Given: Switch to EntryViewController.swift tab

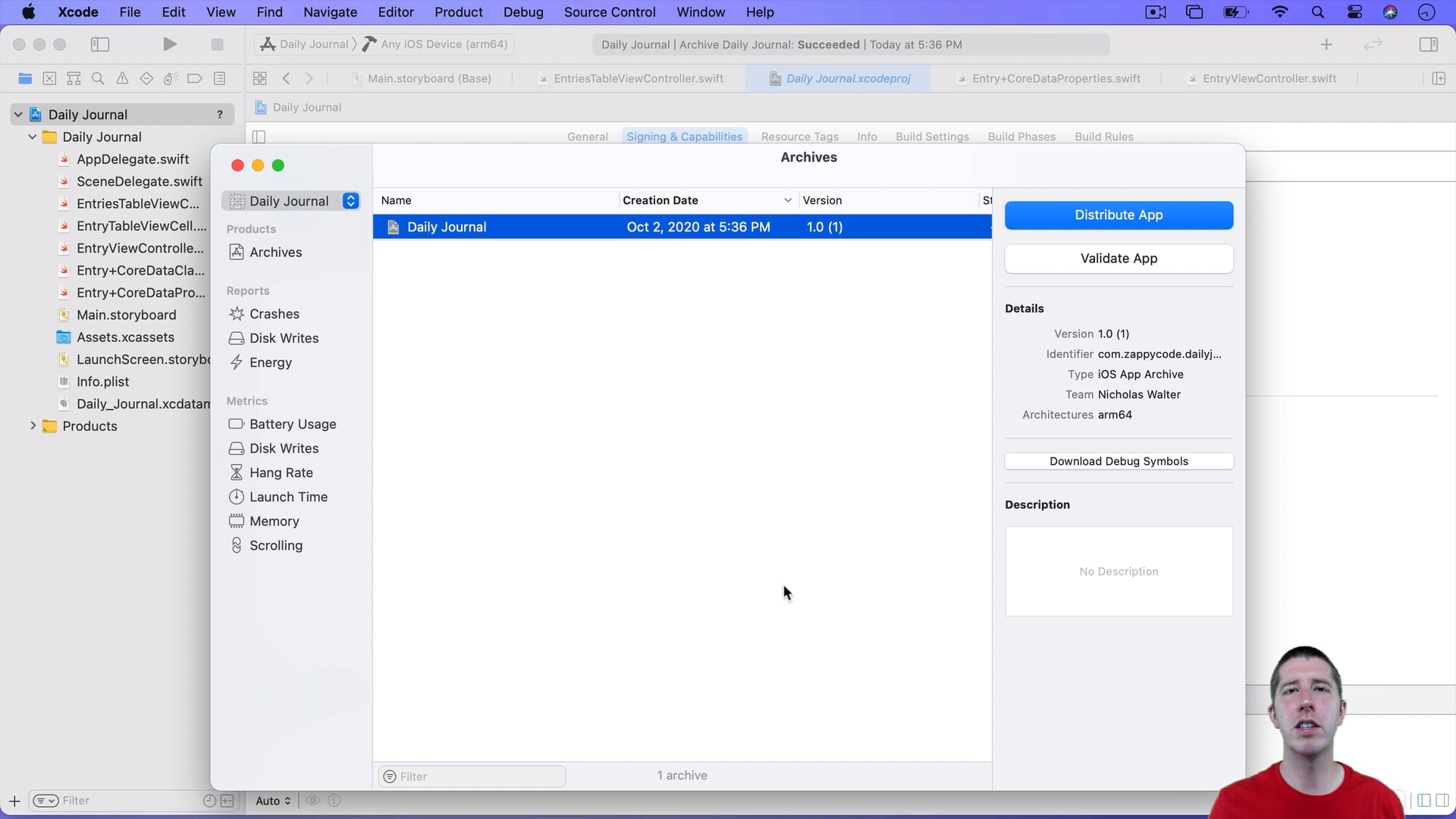Looking at the screenshot, I should [x=1262, y=78].
